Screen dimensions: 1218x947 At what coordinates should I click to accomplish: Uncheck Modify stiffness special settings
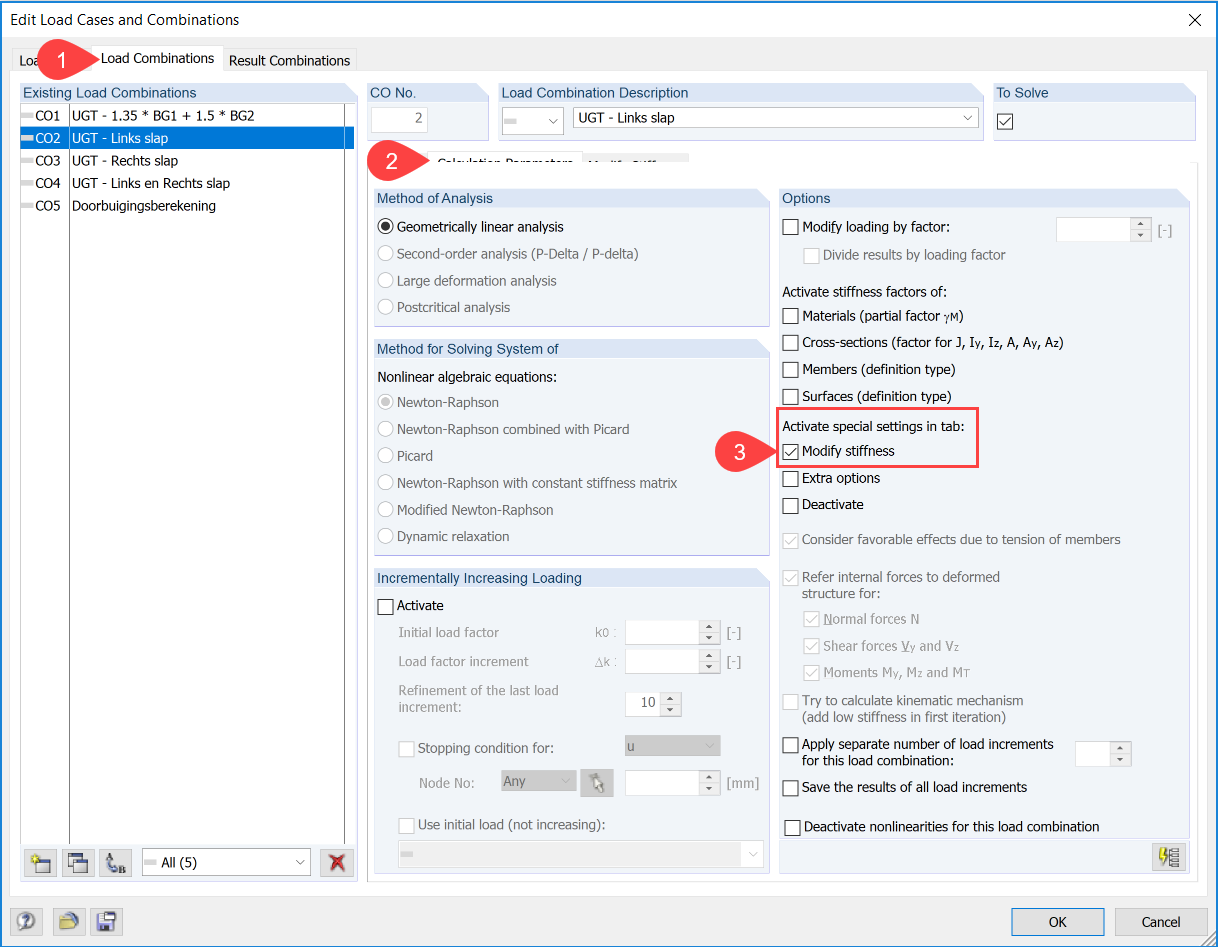789,451
